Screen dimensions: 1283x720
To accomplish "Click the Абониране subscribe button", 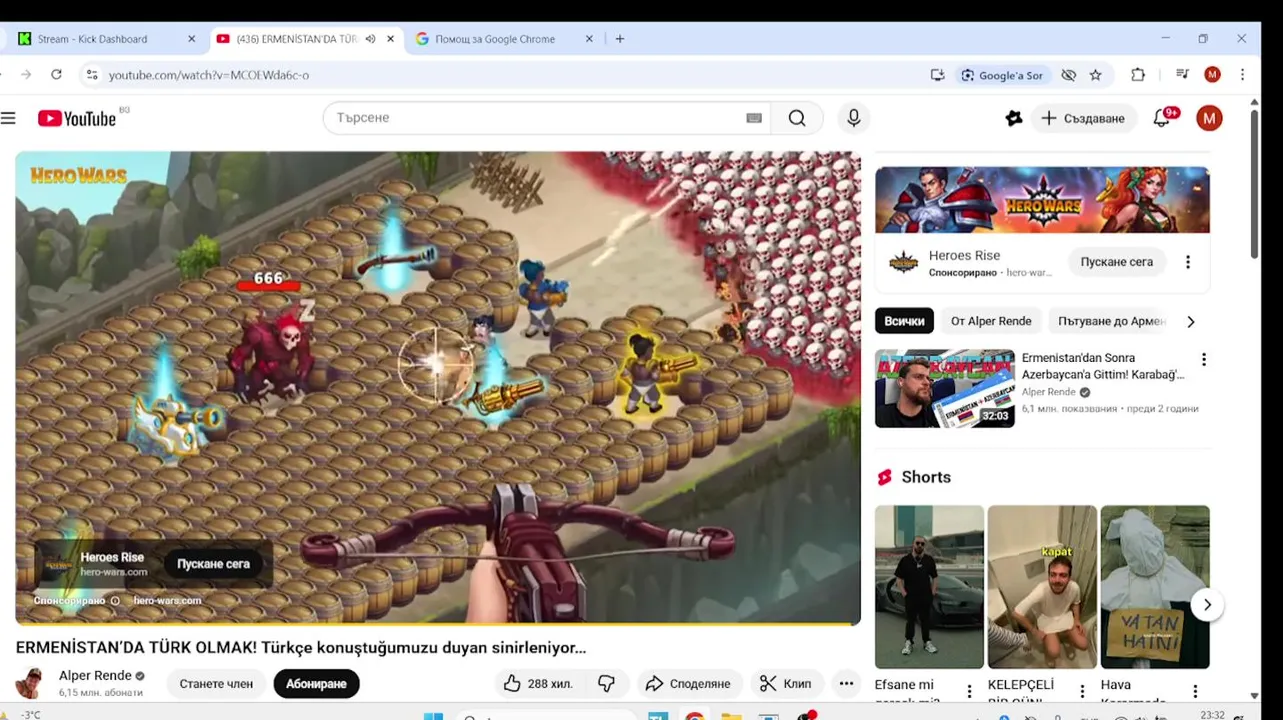I will pyautogui.click(x=316, y=684).
